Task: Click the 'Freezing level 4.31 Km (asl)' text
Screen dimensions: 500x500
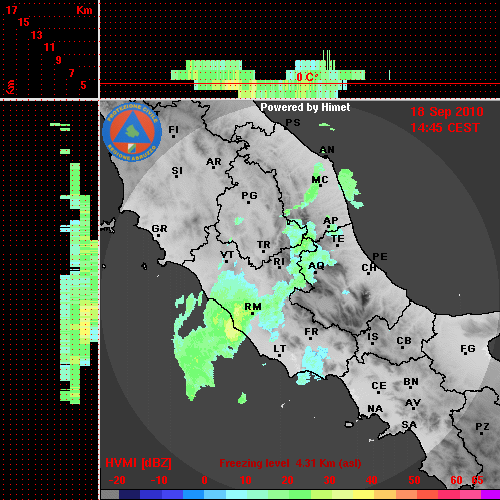Action: click(x=290, y=463)
